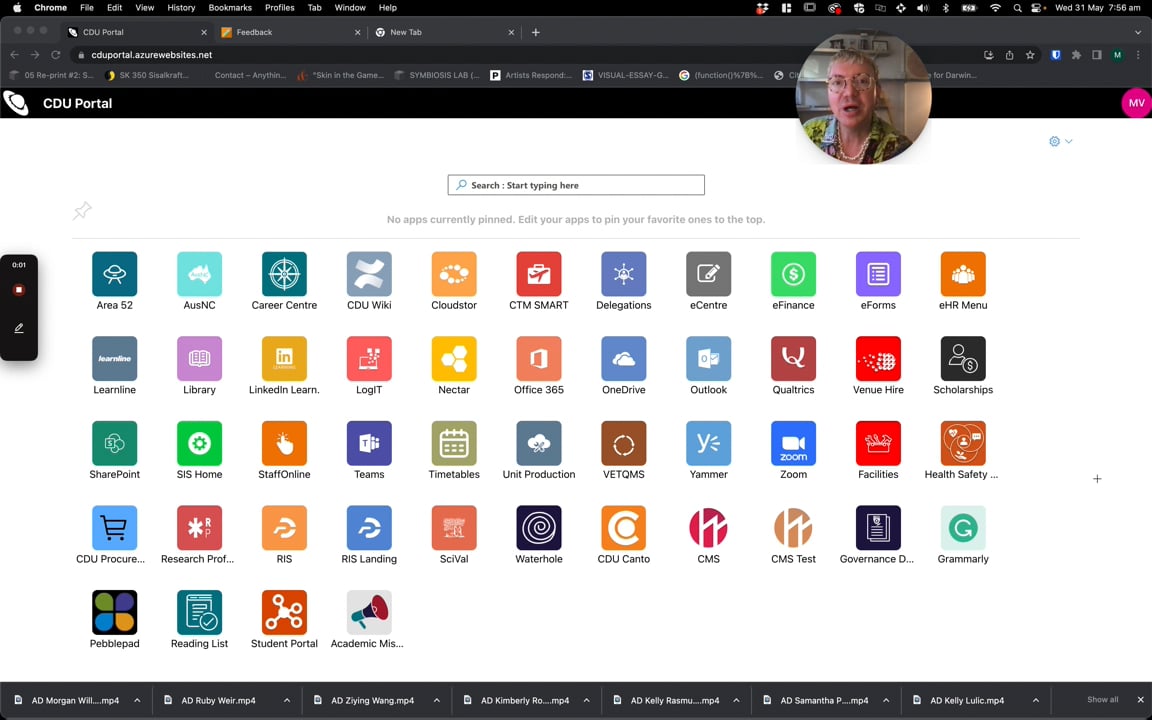
Task: Open Yammer app tile
Action: [708, 443]
